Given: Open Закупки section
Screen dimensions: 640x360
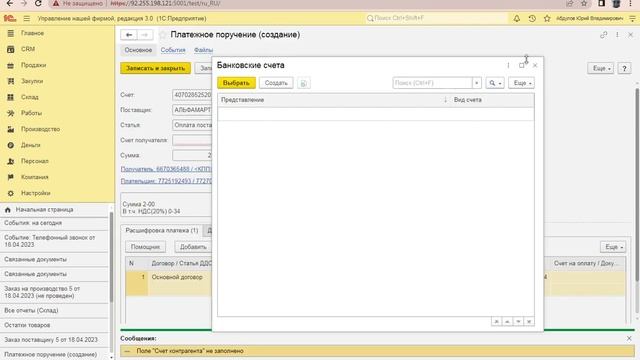Looking at the screenshot, I should [32, 81].
